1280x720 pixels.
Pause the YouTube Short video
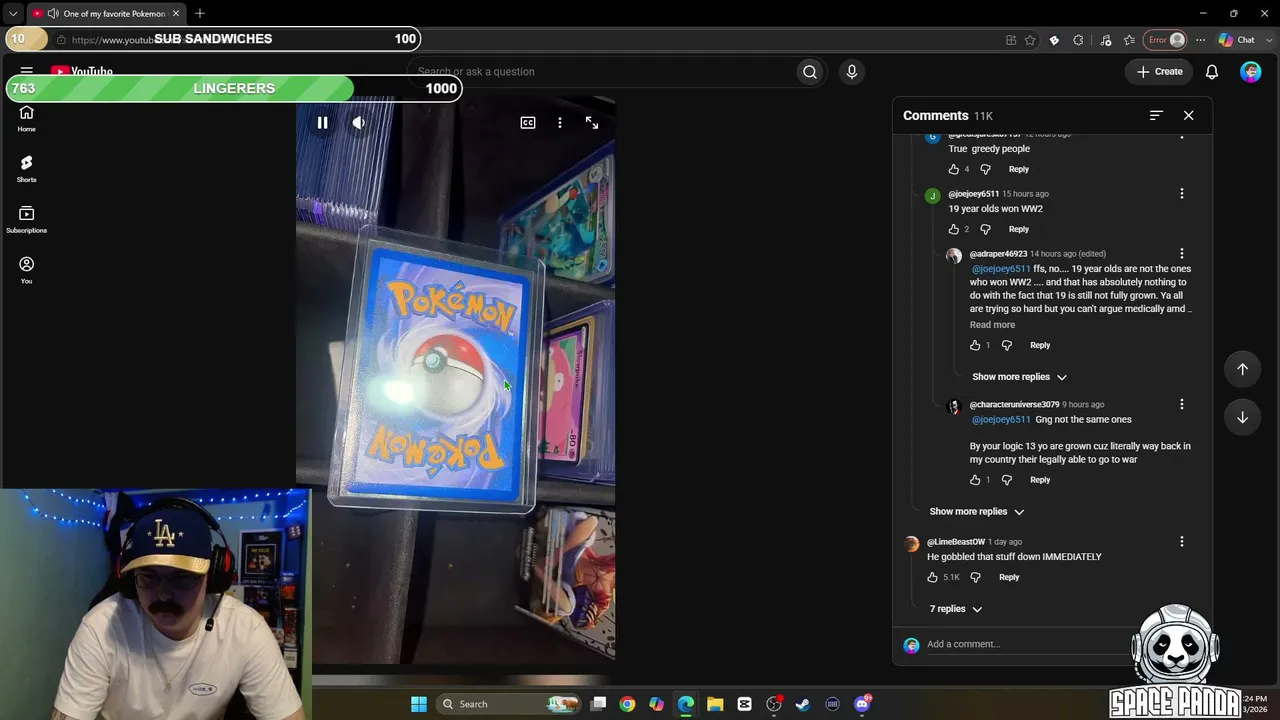point(322,123)
